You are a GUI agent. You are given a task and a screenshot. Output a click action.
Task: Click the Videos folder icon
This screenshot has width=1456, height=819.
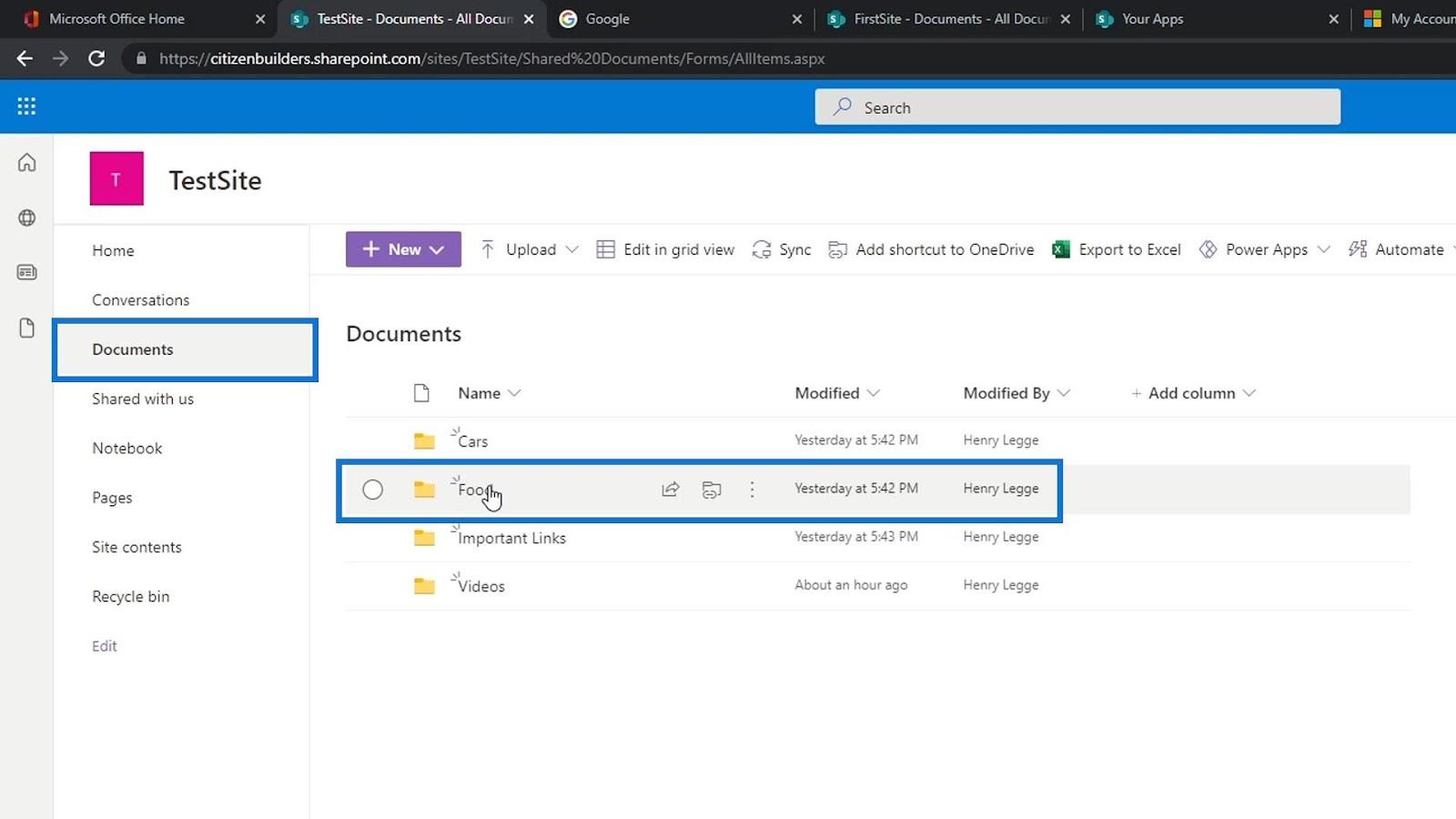pyautogui.click(x=424, y=586)
